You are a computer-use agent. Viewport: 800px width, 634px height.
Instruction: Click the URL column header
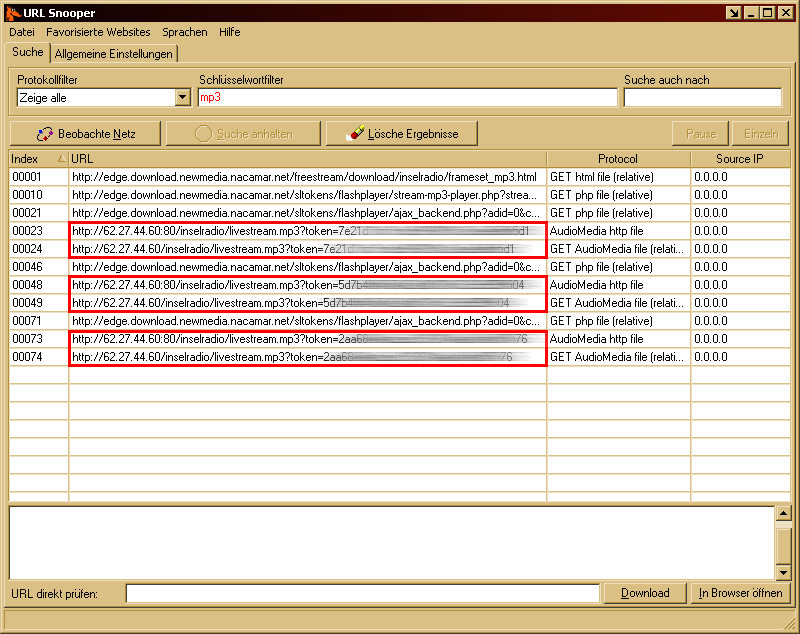(308, 159)
